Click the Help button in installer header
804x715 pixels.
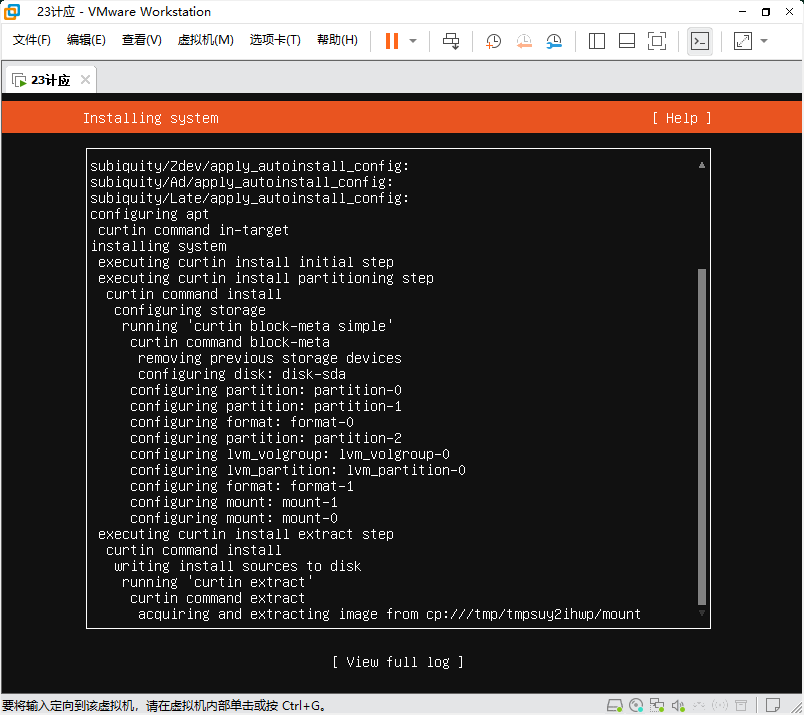point(681,118)
